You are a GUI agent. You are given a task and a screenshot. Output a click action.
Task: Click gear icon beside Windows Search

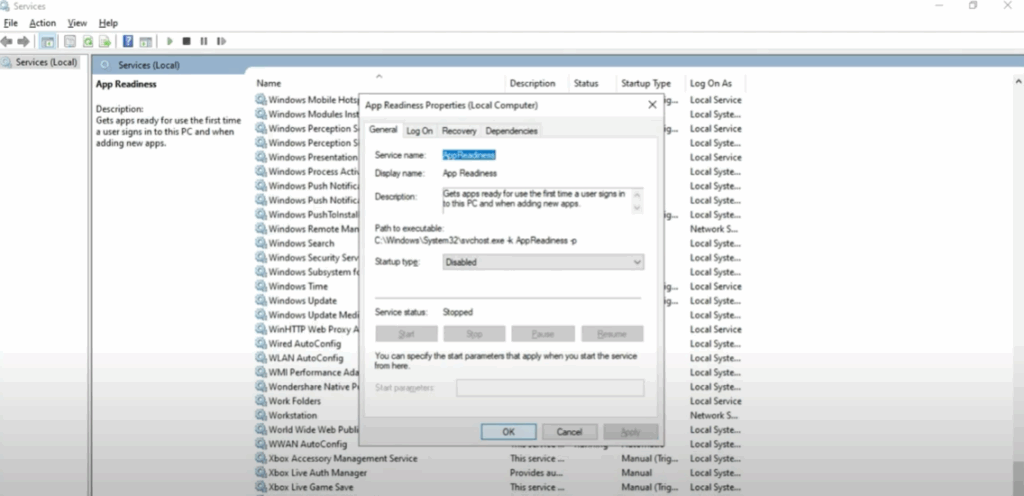261,243
